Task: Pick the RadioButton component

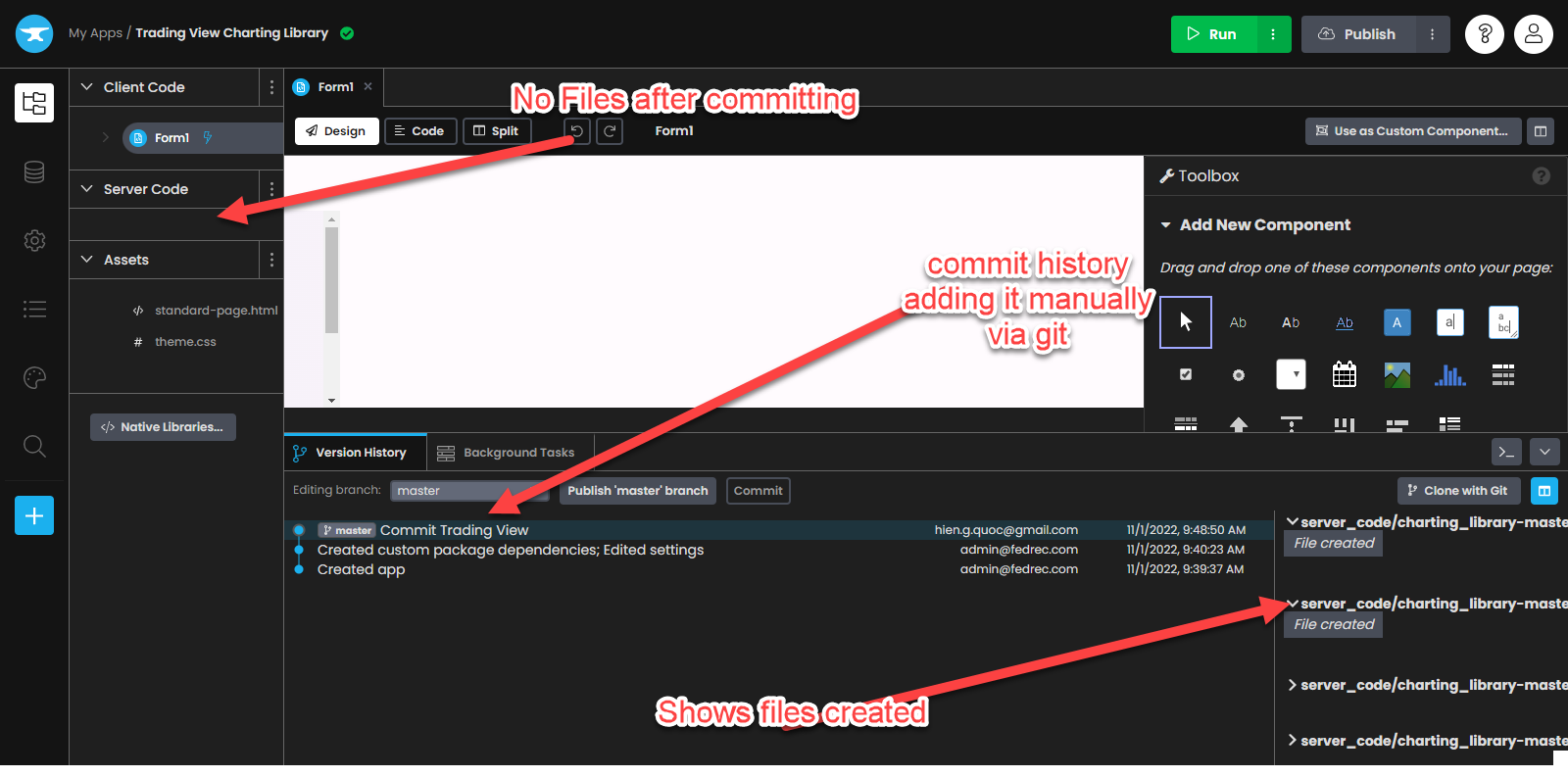Action: (x=1239, y=375)
